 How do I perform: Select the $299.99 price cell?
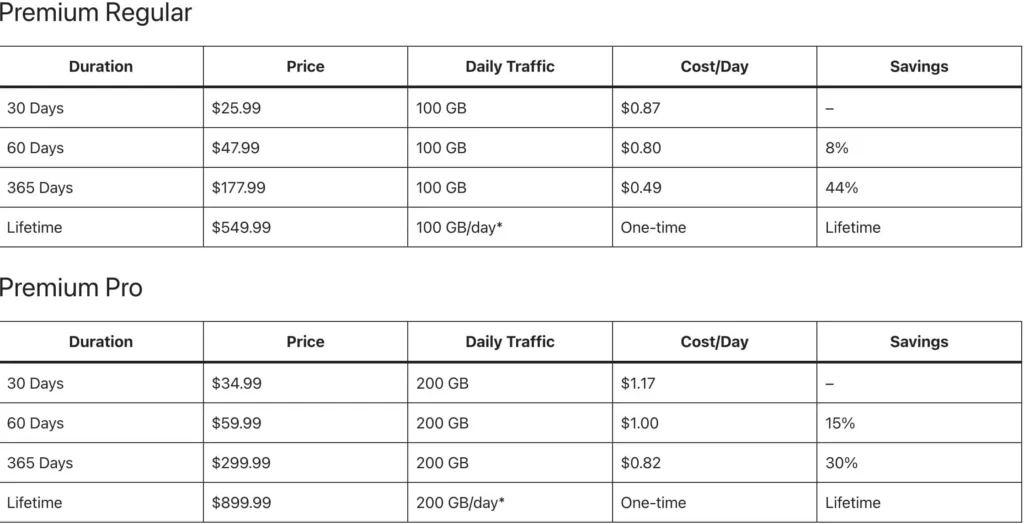(x=241, y=463)
